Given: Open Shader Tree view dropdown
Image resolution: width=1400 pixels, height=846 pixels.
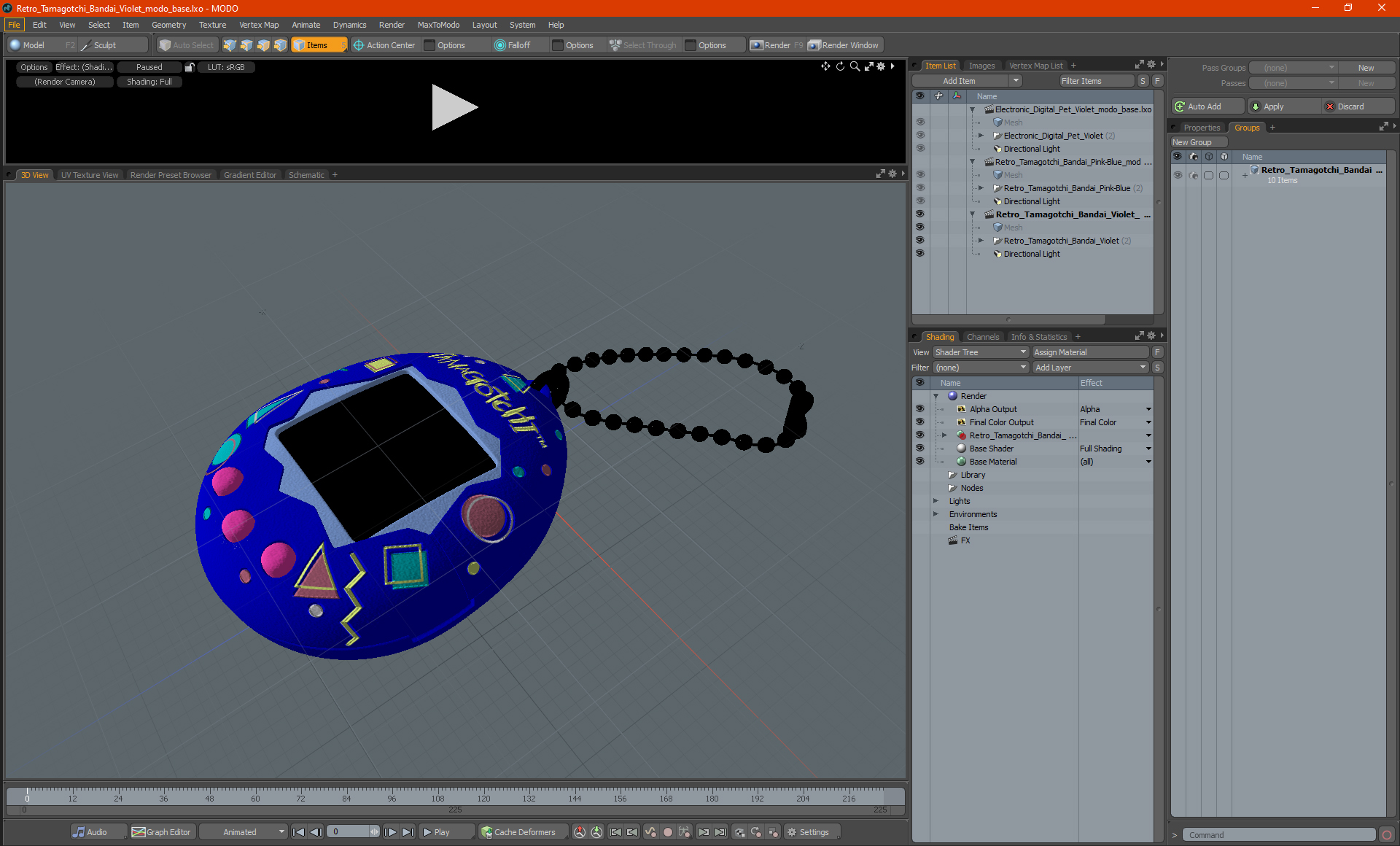Looking at the screenshot, I should coord(981,352).
